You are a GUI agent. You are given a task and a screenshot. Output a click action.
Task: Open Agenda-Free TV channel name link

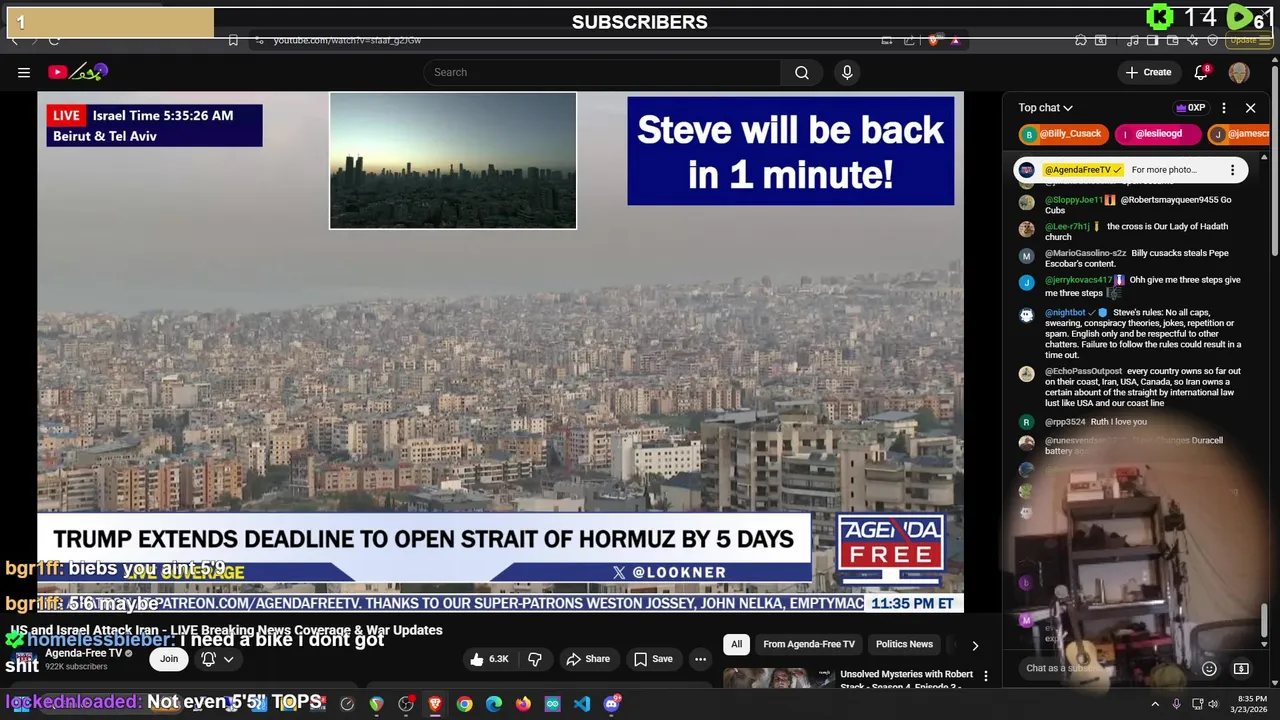pyautogui.click(x=83, y=653)
